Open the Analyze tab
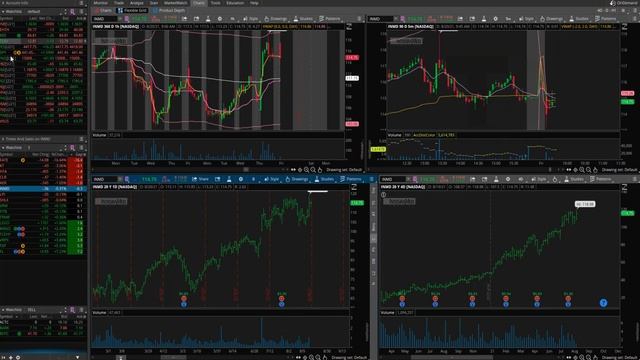Screen dimensions: 640x360 click(x=137, y=3)
